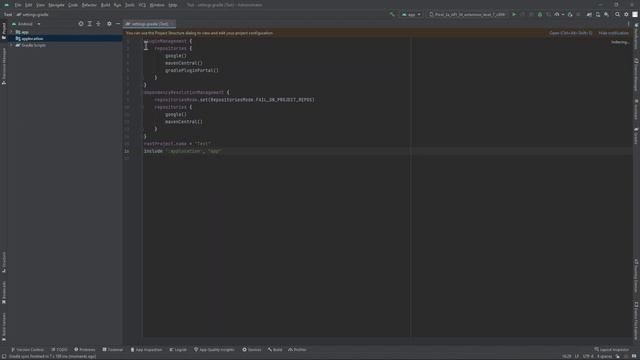Open the Help menu
This screenshot has width=640, height=360.
(x=173, y=5)
